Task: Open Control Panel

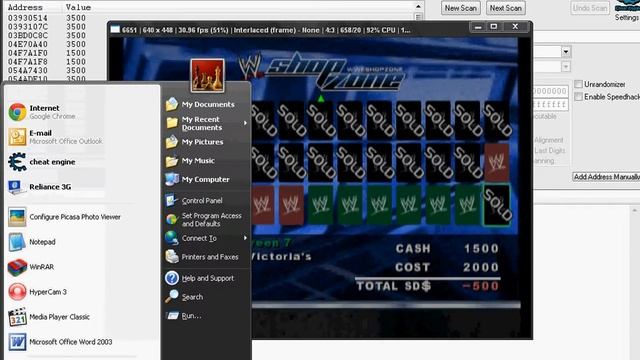Action: [x=194, y=200]
